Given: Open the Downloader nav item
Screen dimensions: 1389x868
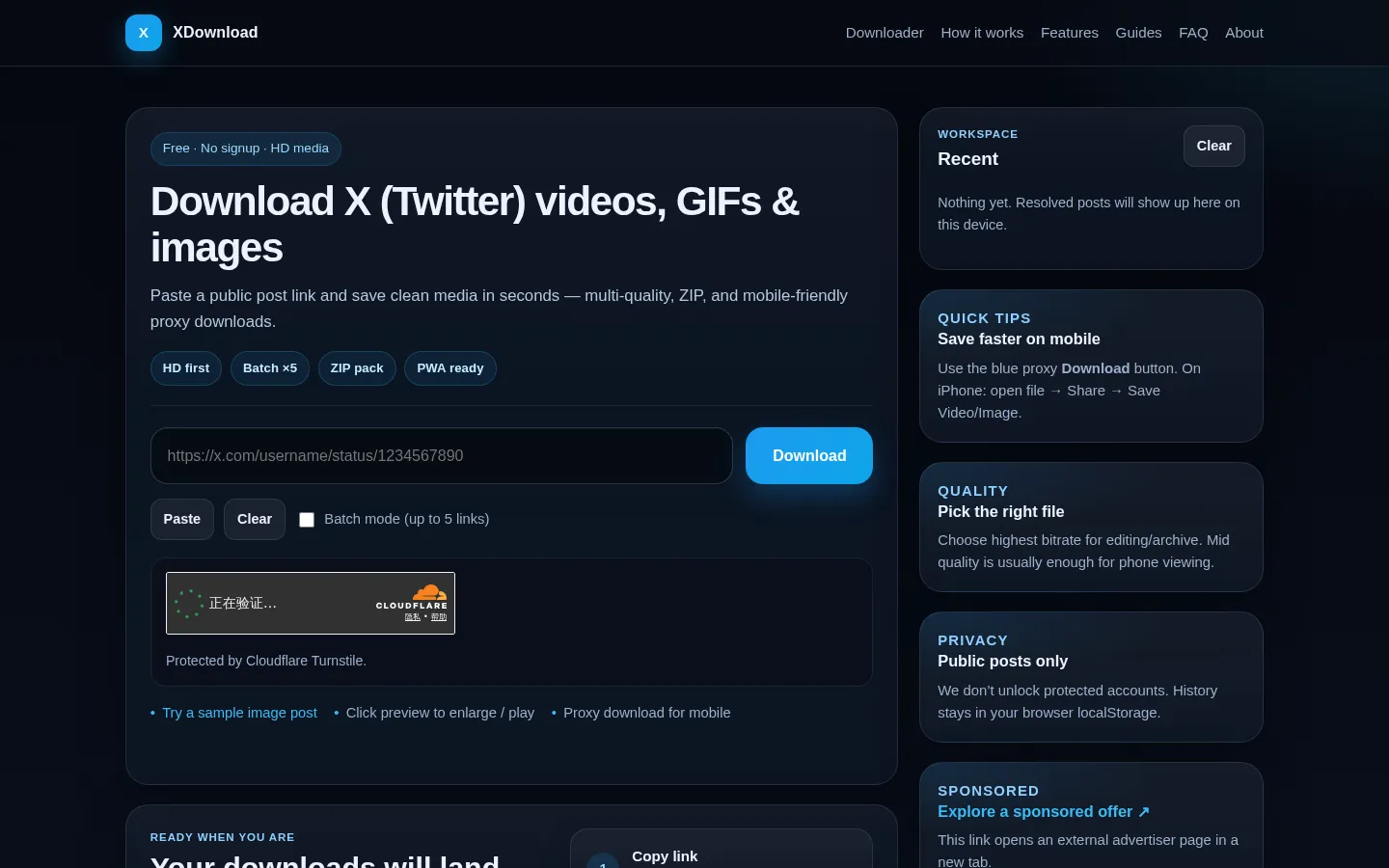Looking at the screenshot, I should click(885, 33).
